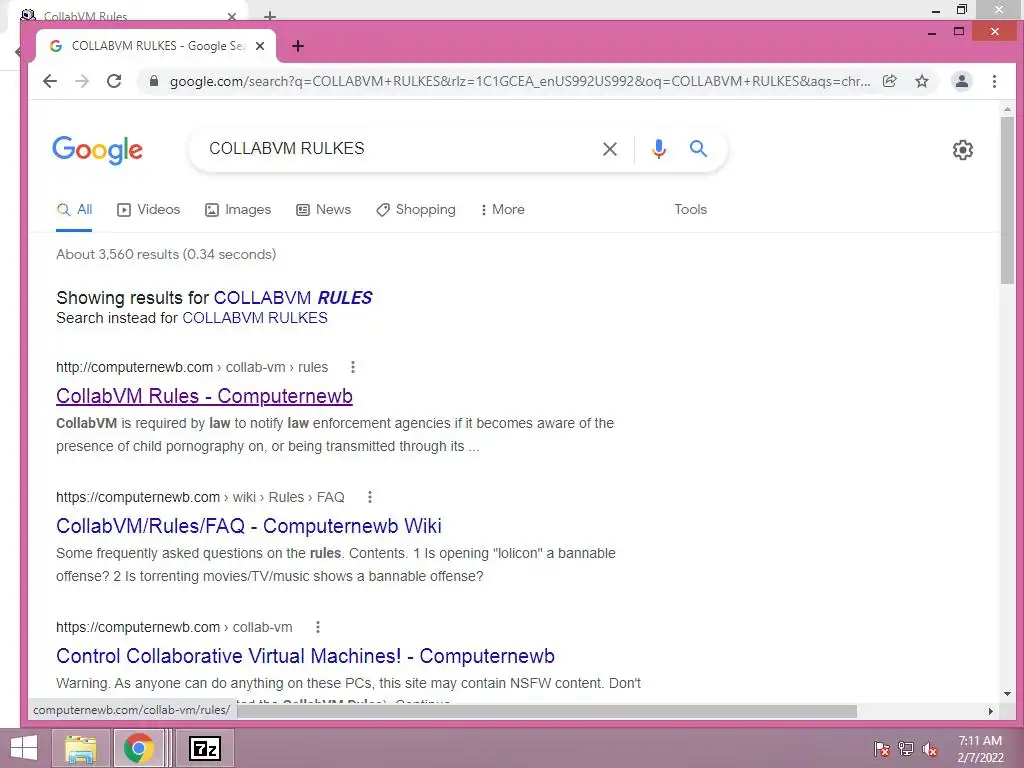Image resolution: width=1024 pixels, height=768 pixels.
Task: Open CollabVM Rules - Computernewb result
Action: [x=204, y=396]
